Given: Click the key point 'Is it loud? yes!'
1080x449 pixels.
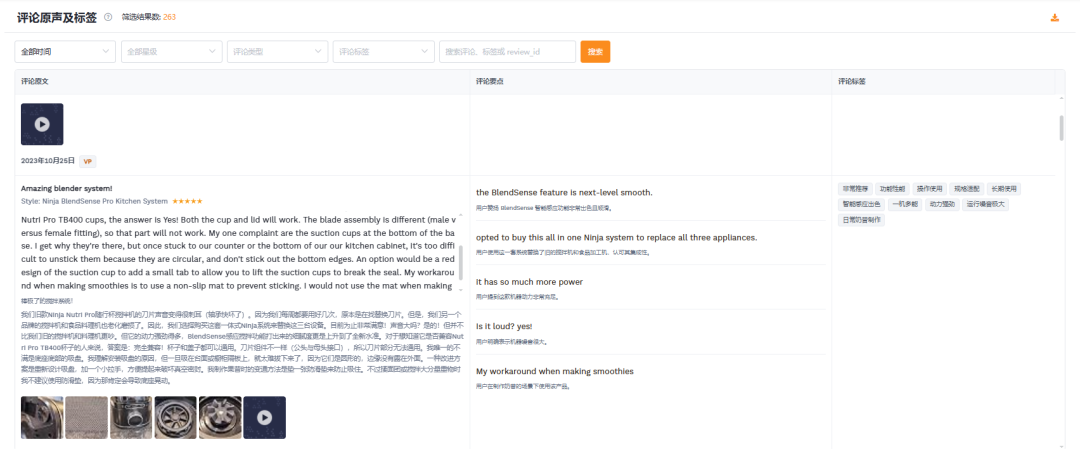Looking at the screenshot, I should point(504,326).
